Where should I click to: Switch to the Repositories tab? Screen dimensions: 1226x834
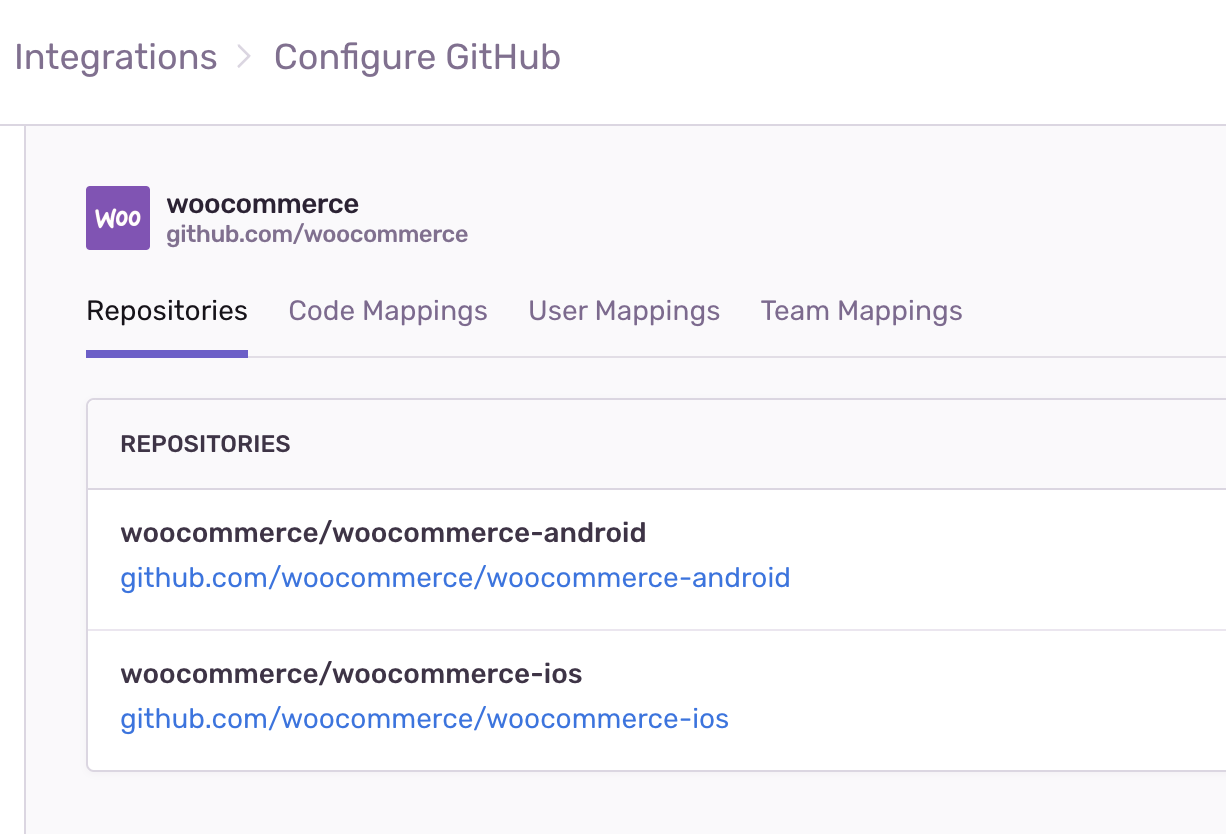pos(167,311)
